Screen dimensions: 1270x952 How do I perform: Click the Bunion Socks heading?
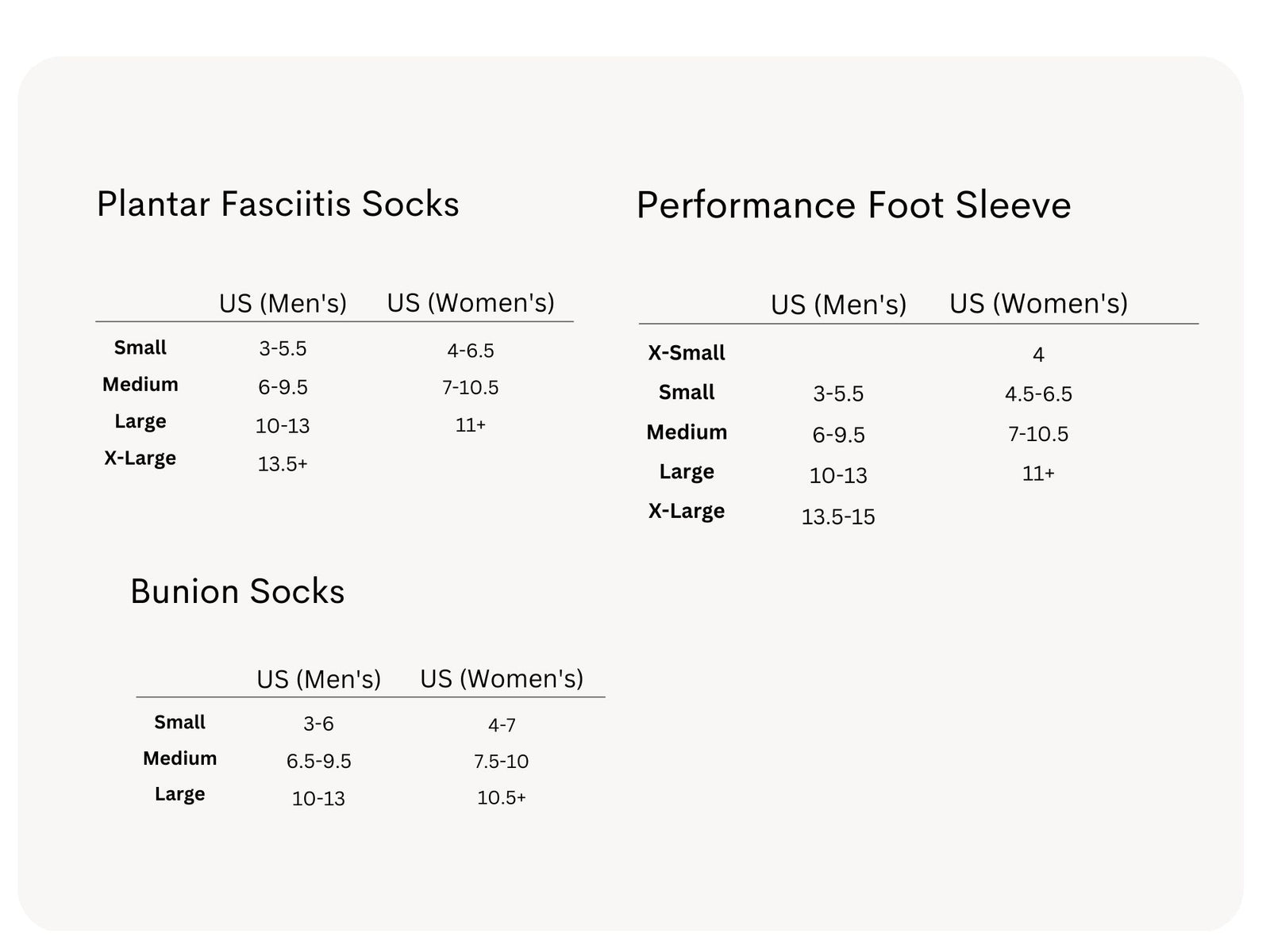237,592
